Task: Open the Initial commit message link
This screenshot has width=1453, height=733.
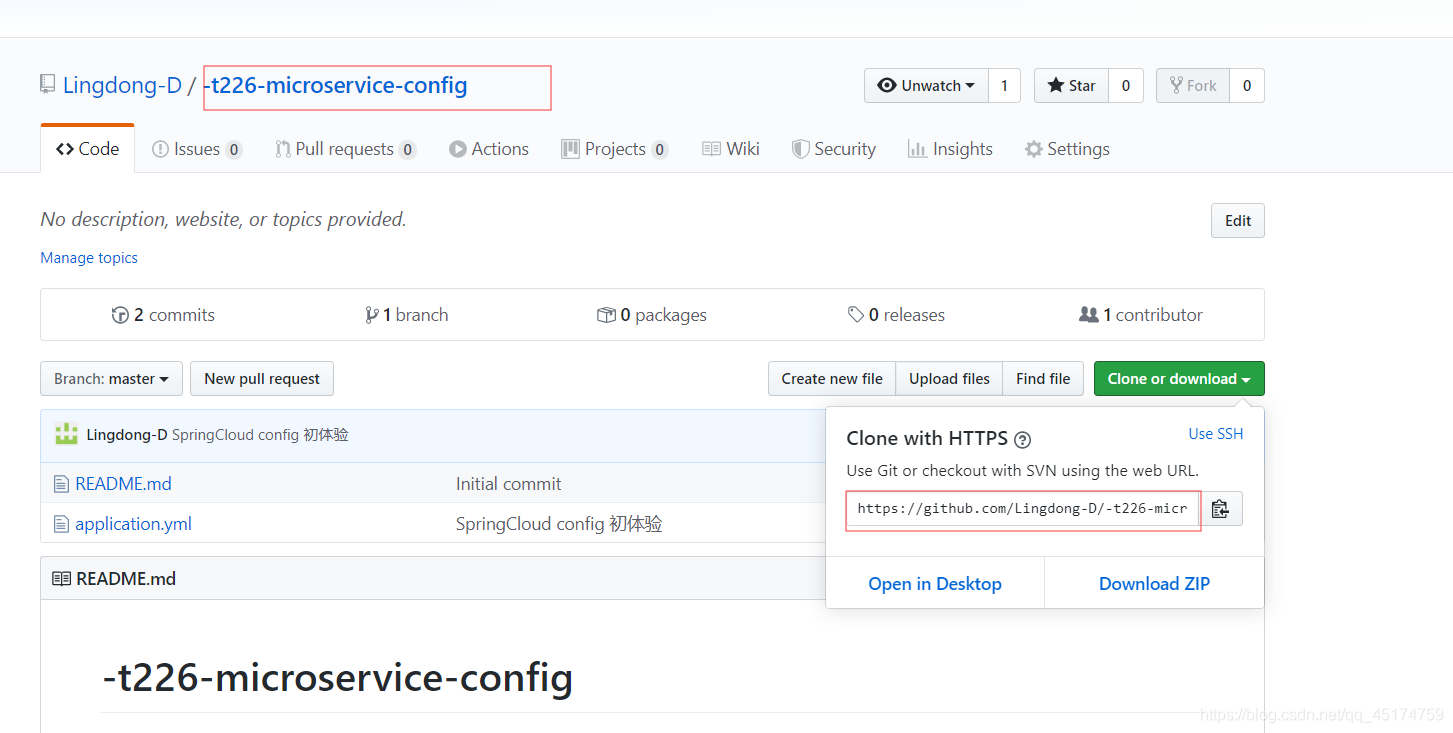Action: (x=508, y=484)
